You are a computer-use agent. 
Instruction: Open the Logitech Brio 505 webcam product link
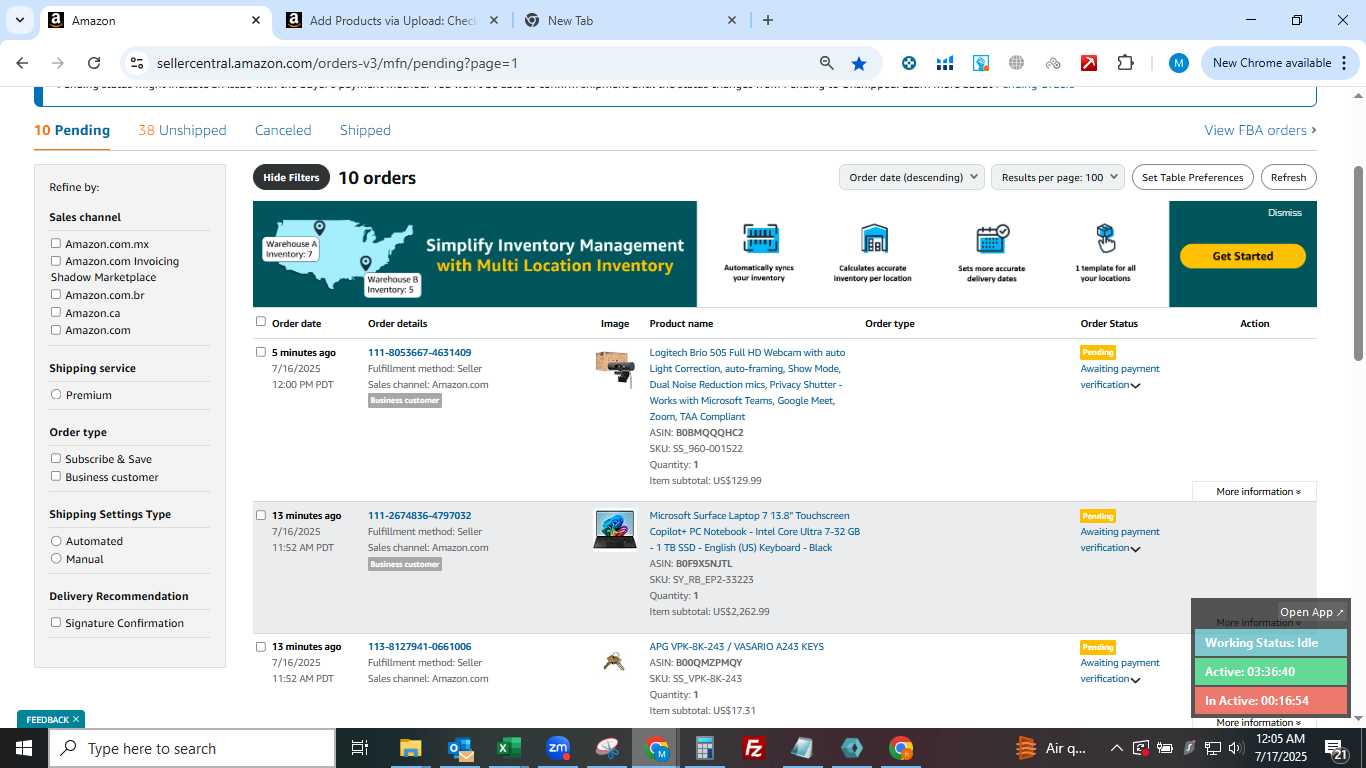click(747, 384)
